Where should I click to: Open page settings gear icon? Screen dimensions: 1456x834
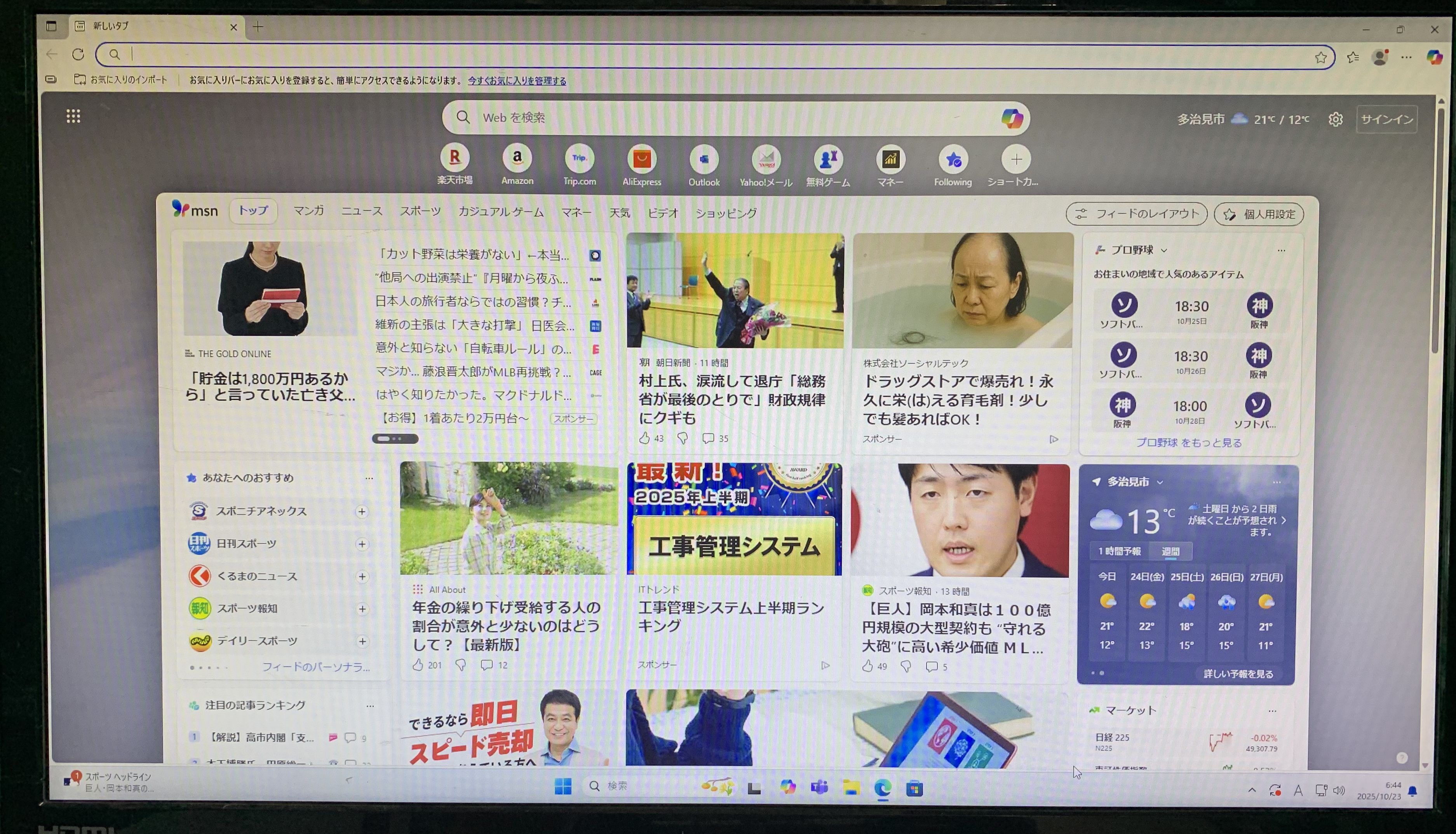1335,119
